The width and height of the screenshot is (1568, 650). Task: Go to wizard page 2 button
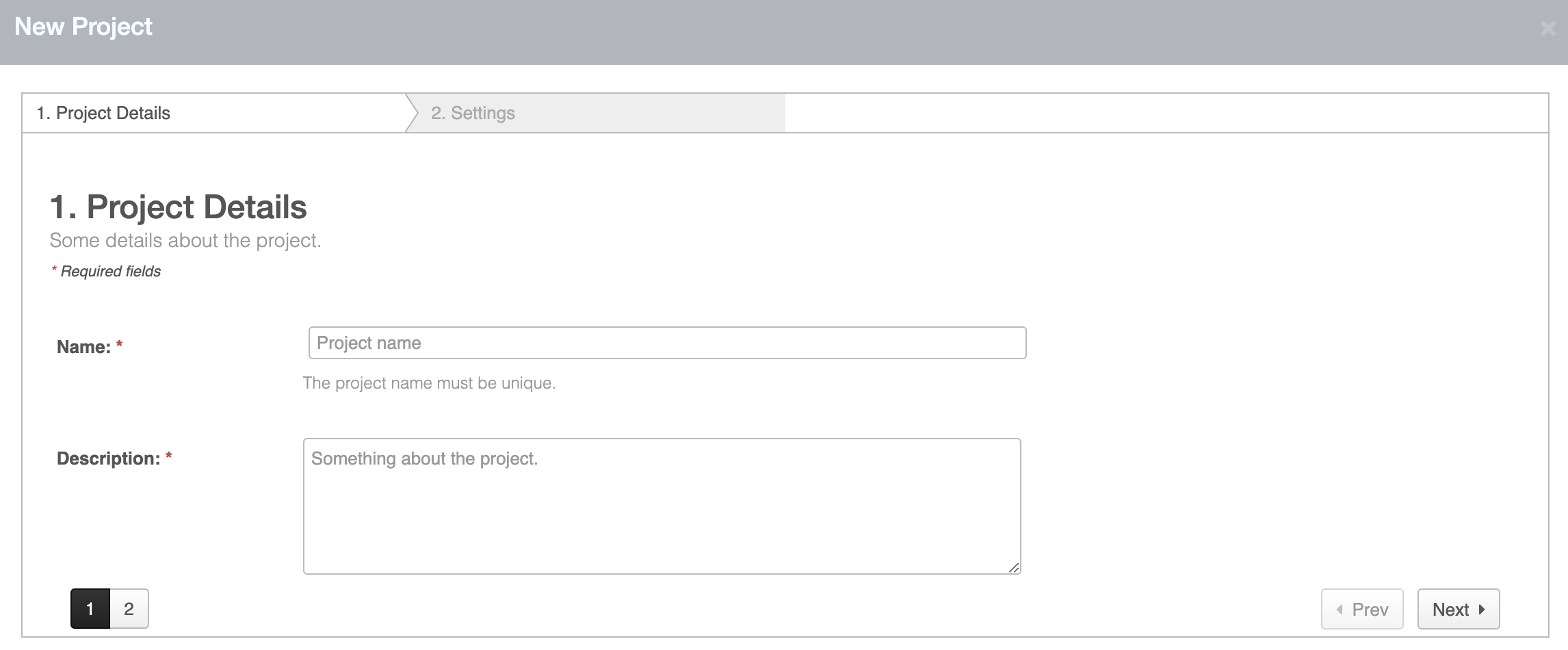point(129,608)
